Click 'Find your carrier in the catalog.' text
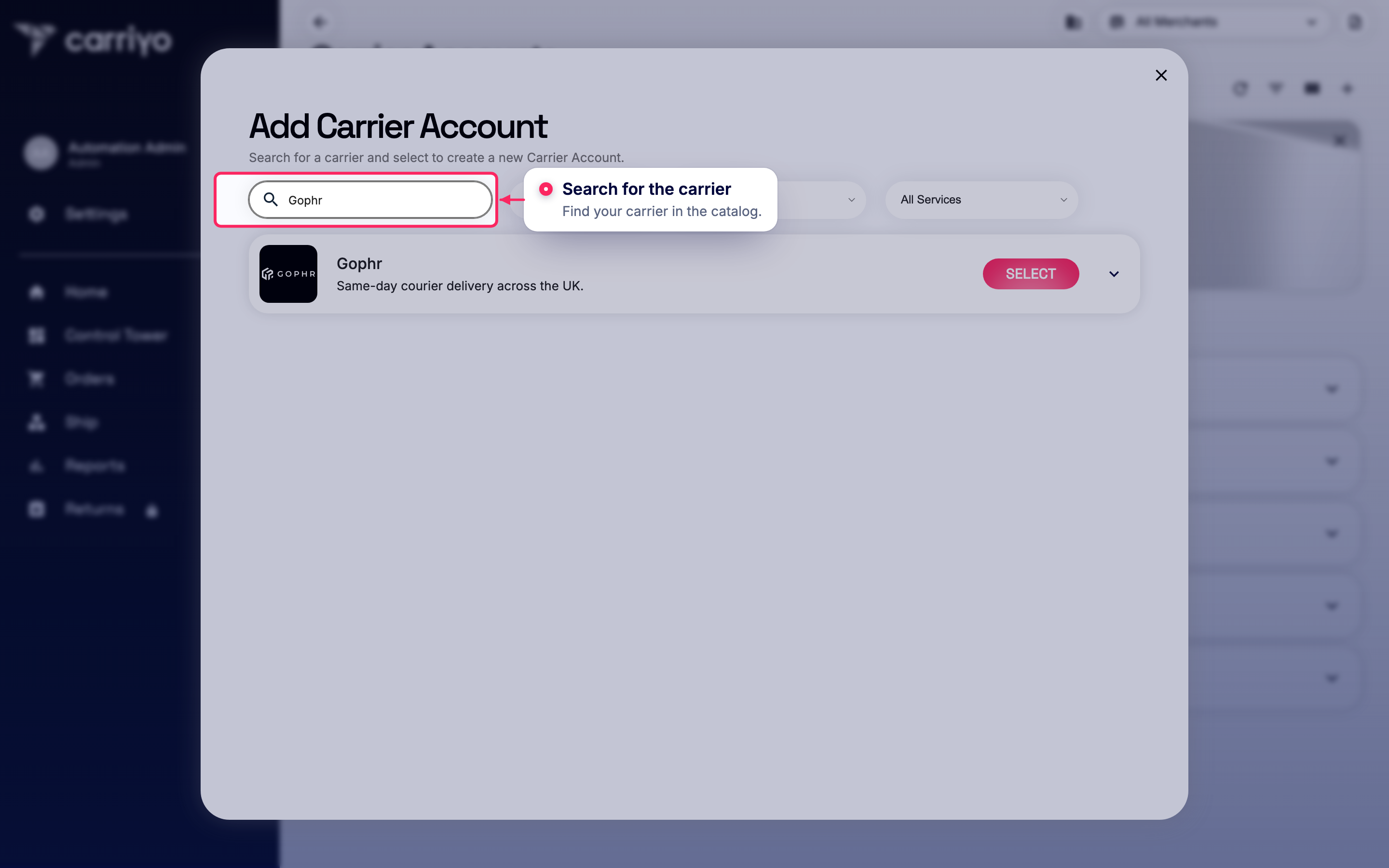Image resolution: width=1389 pixels, height=868 pixels. point(662,211)
